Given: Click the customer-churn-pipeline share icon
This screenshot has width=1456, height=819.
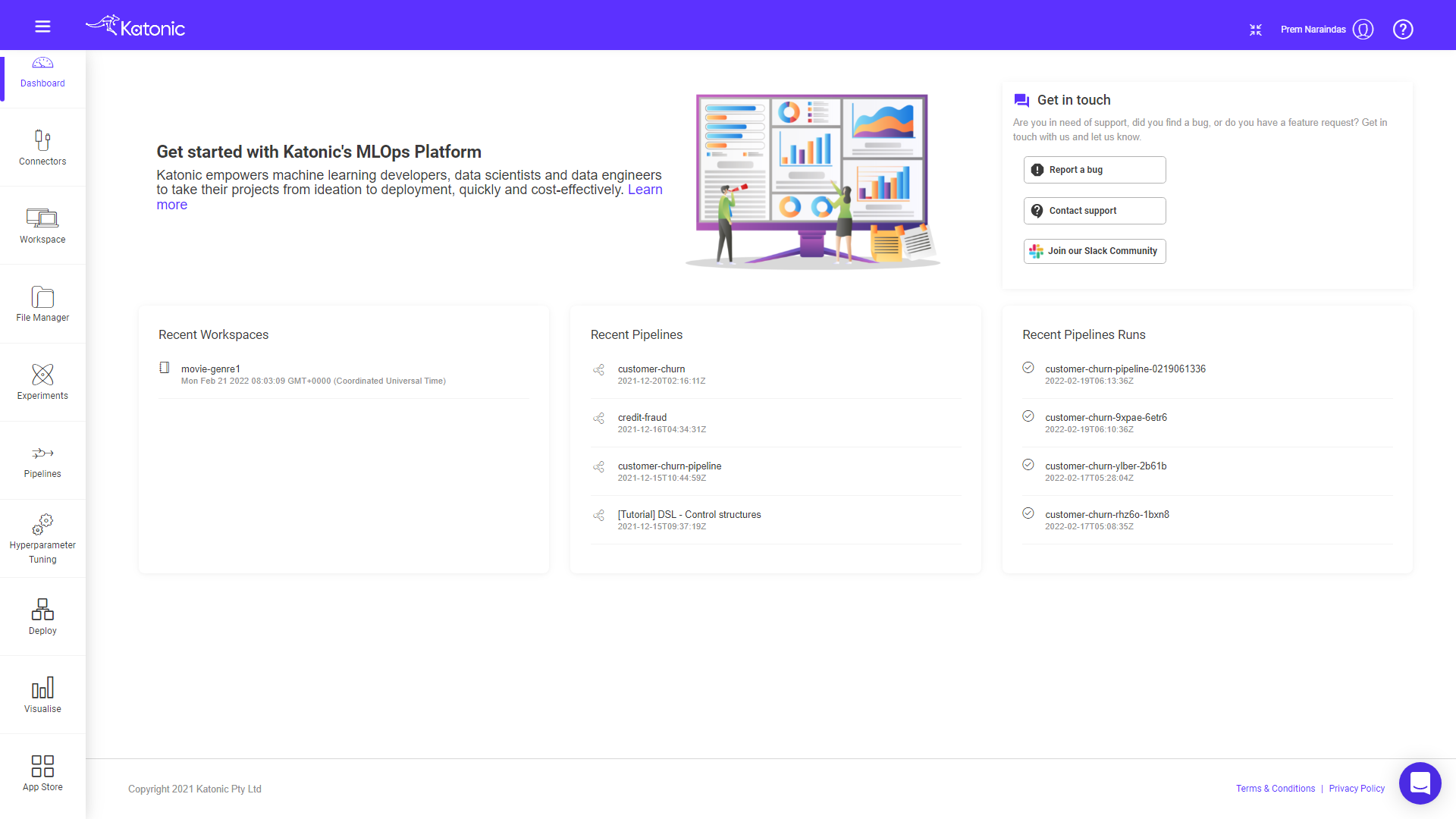Looking at the screenshot, I should [599, 467].
